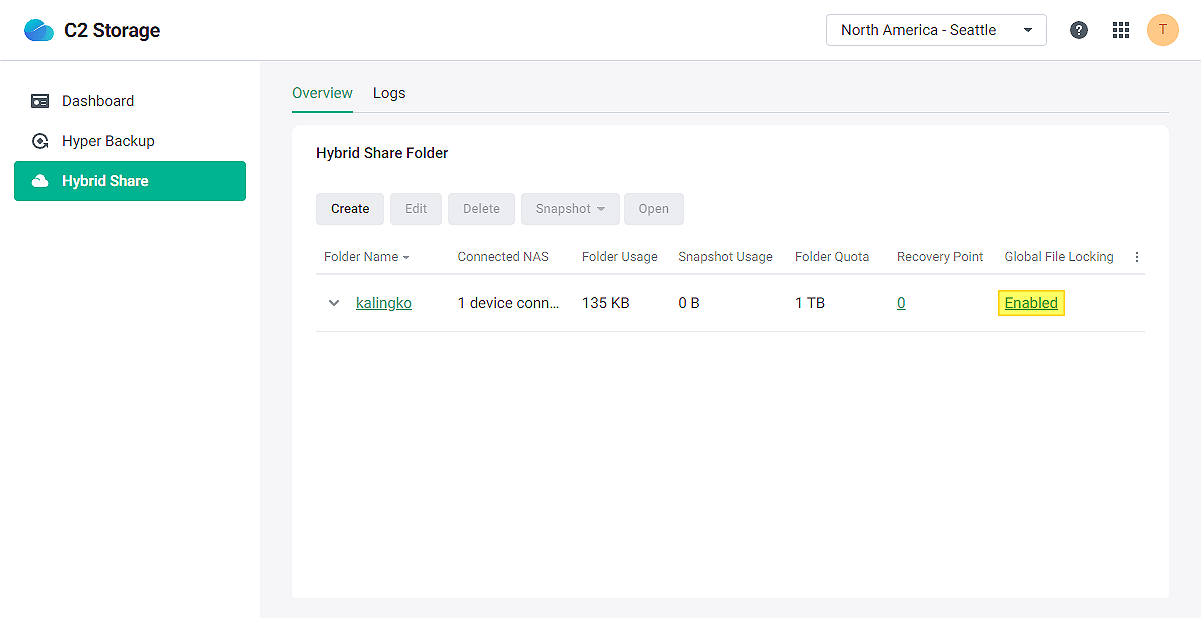The image size is (1201, 618).
Task: Sort by the Folder Name column arrow
Action: coord(406,258)
